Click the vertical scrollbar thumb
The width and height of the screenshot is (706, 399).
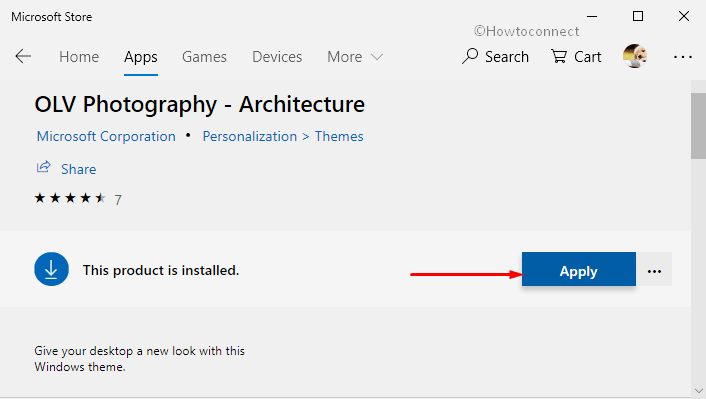click(x=698, y=126)
